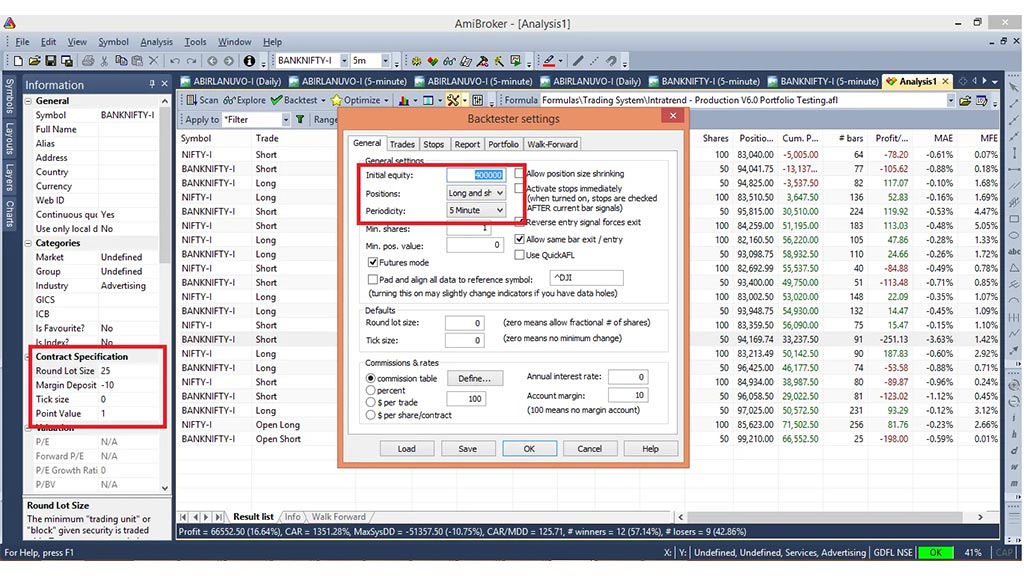This screenshot has height=576, width=1024.
Task: Uncheck Allow same bar exit / entry
Action: point(519,239)
